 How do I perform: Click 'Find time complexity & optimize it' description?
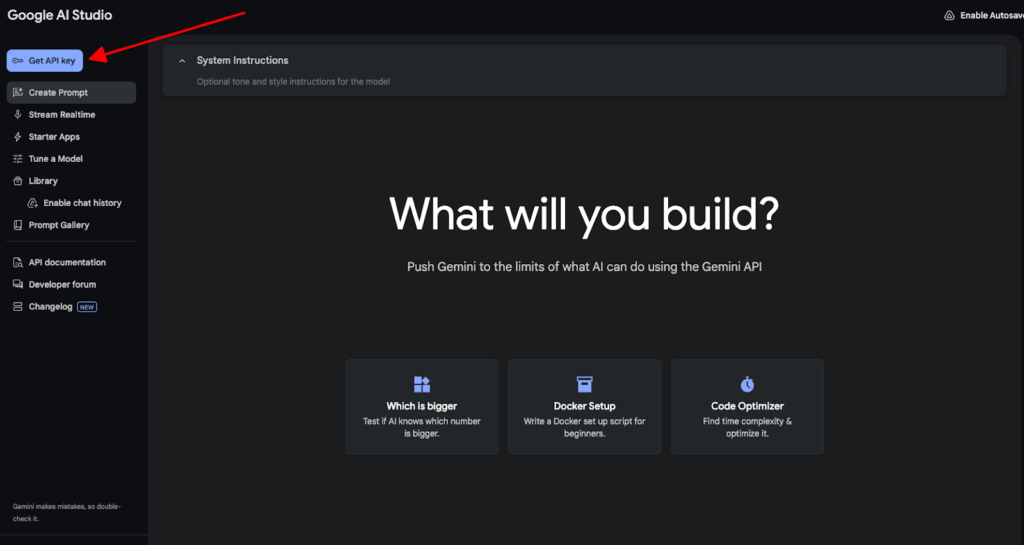click(x=747, y=428)
